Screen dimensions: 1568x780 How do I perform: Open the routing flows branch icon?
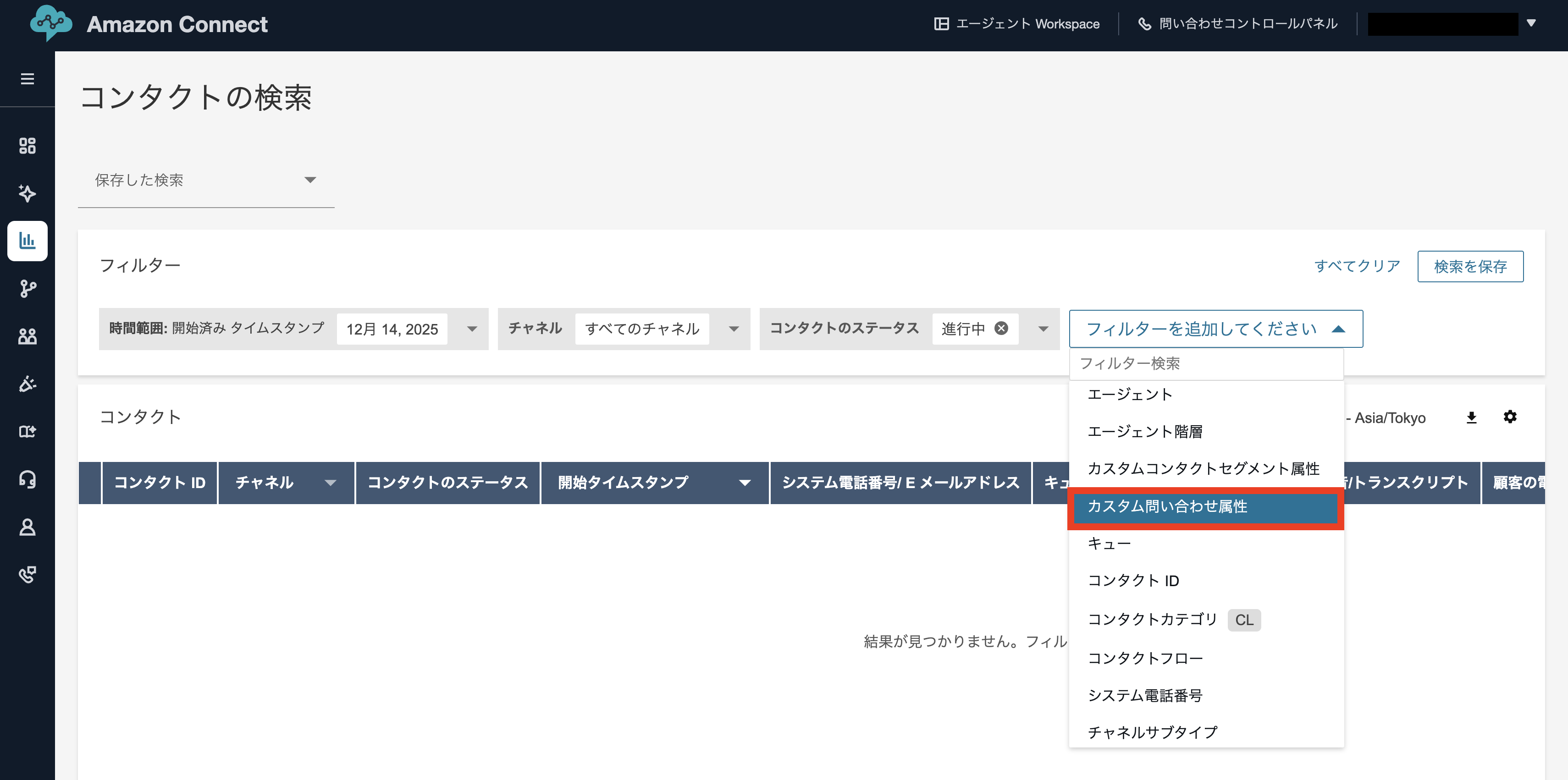pos(28,288)
